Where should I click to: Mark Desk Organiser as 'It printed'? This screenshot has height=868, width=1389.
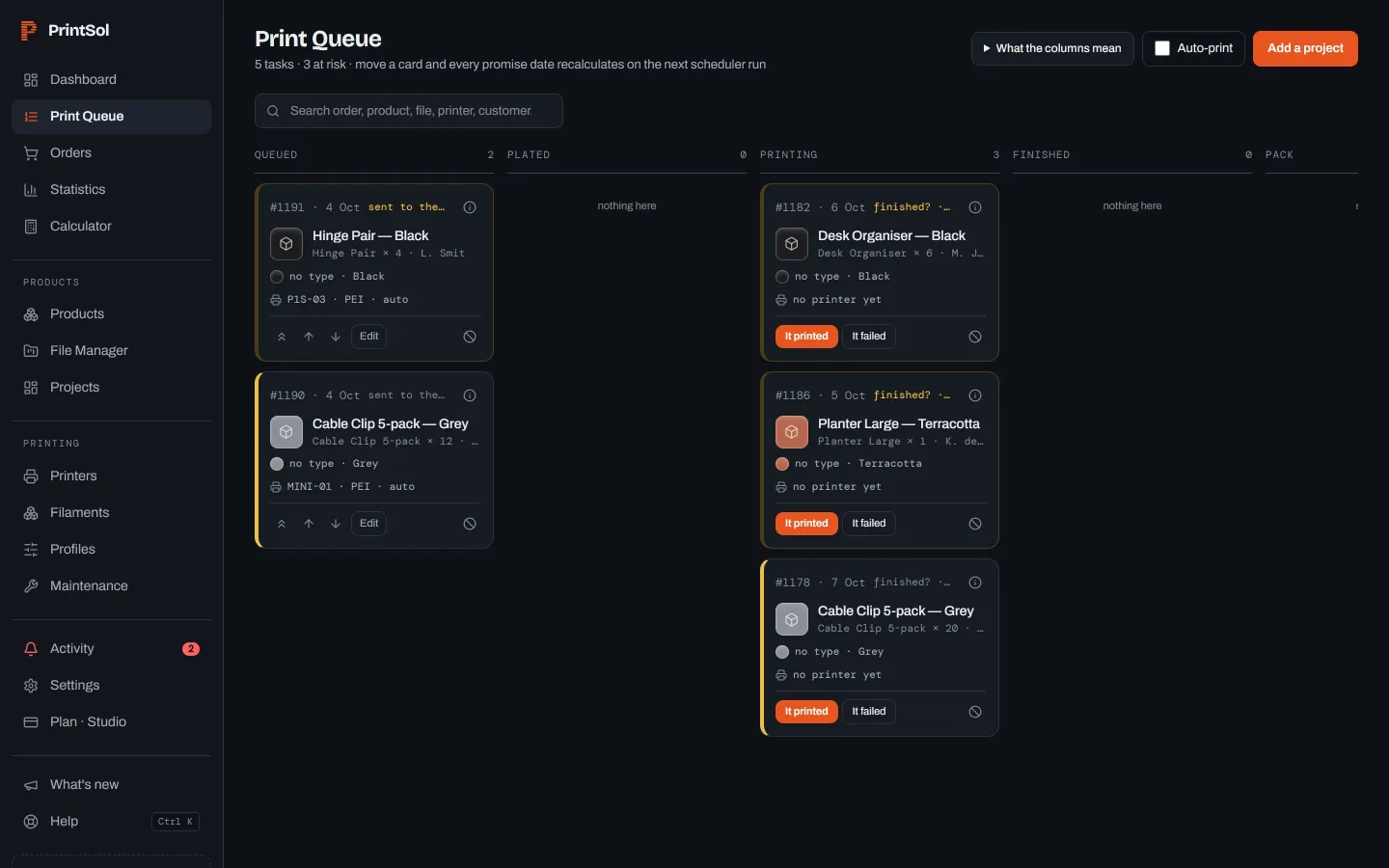tap(806, 337)
